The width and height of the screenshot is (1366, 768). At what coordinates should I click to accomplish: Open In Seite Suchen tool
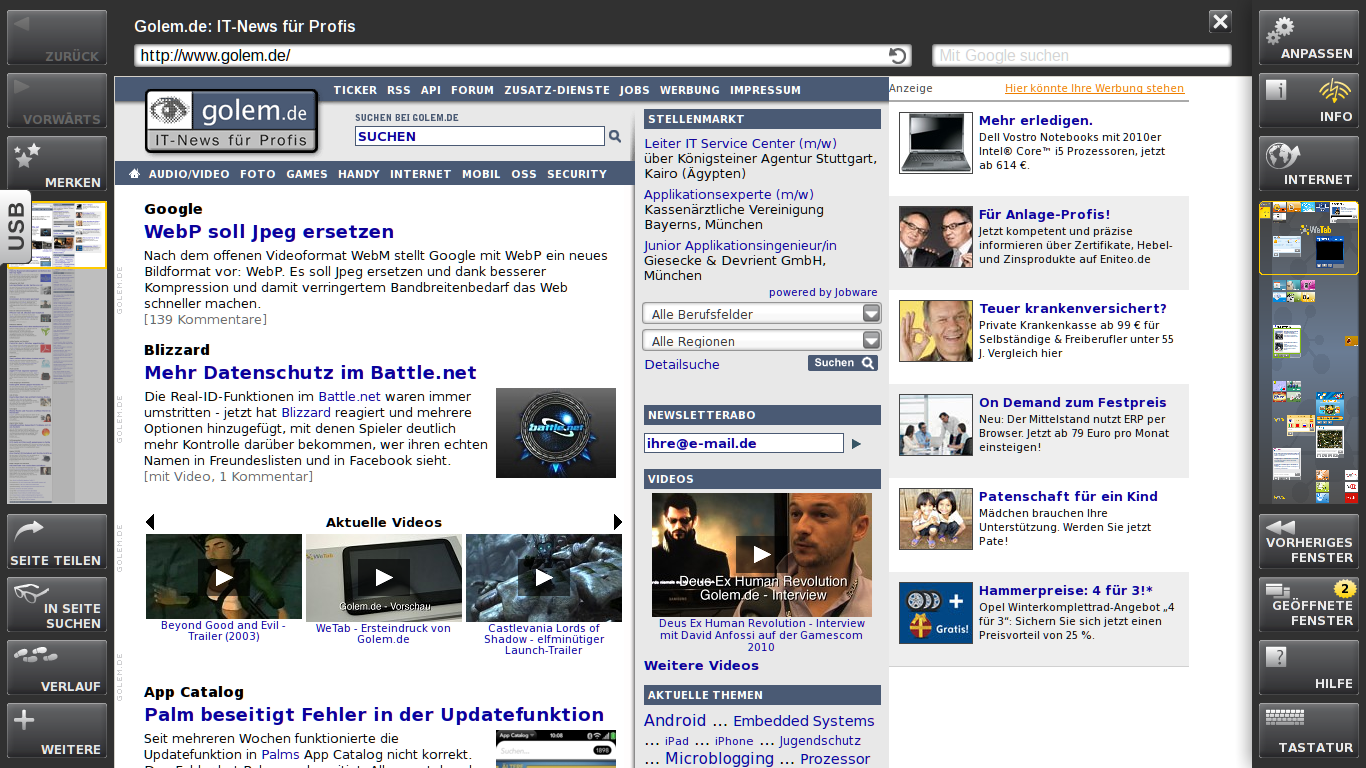click(x=57, y=605)
